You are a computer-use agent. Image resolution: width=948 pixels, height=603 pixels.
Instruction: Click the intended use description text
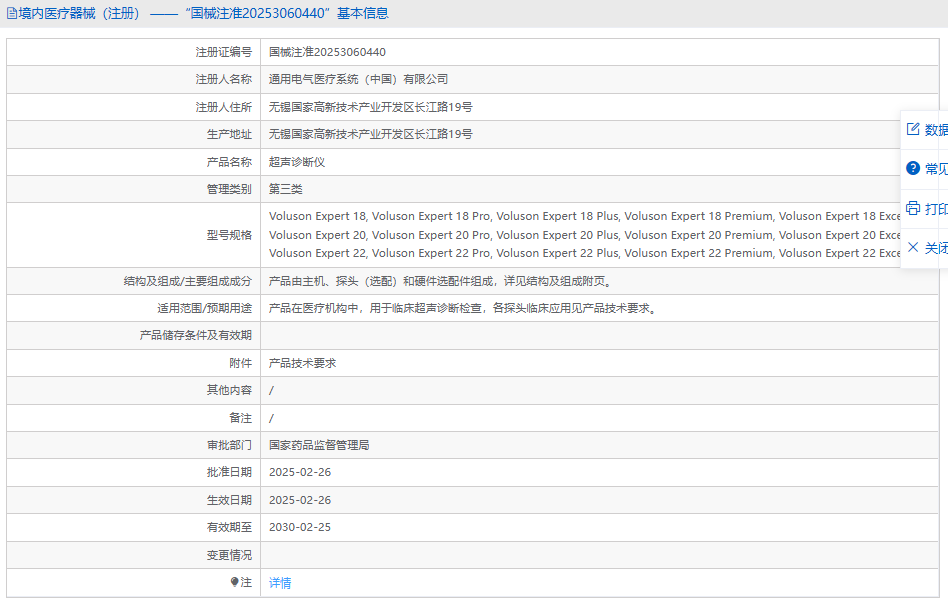point(464,308)
